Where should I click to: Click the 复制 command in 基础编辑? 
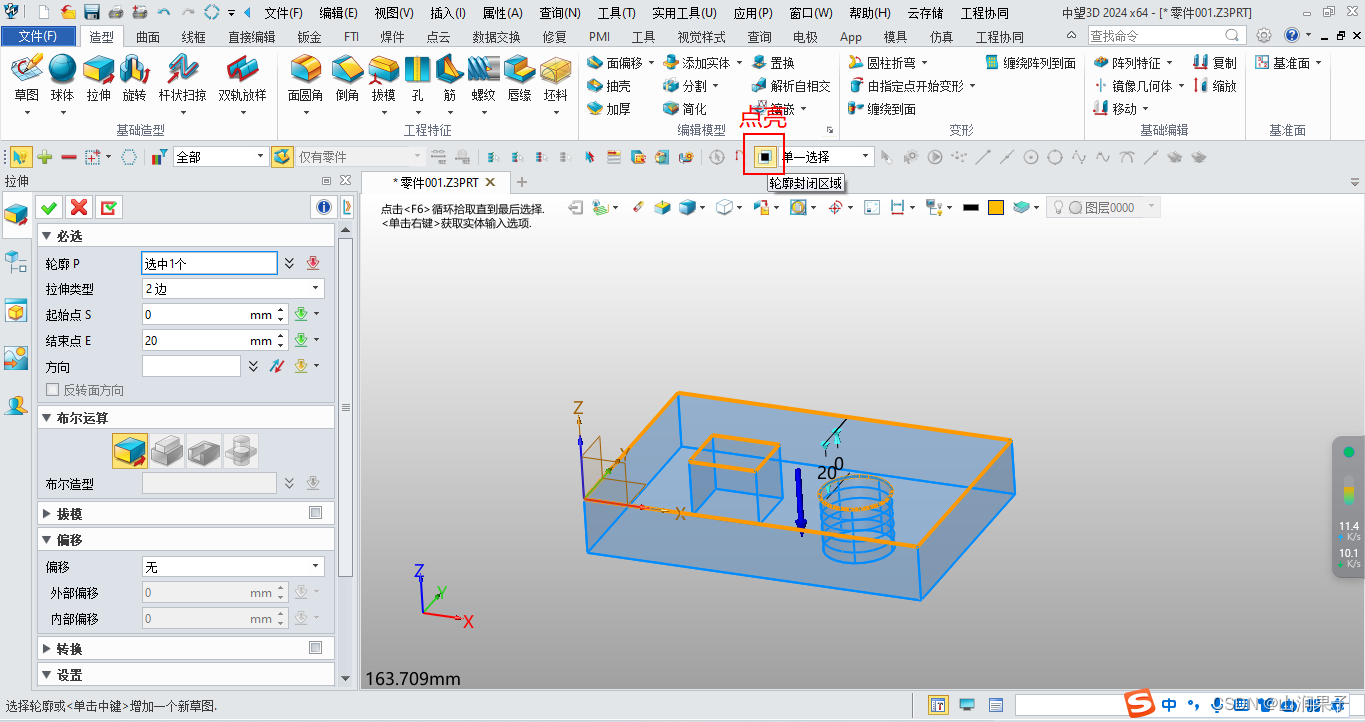point(1215,61)
